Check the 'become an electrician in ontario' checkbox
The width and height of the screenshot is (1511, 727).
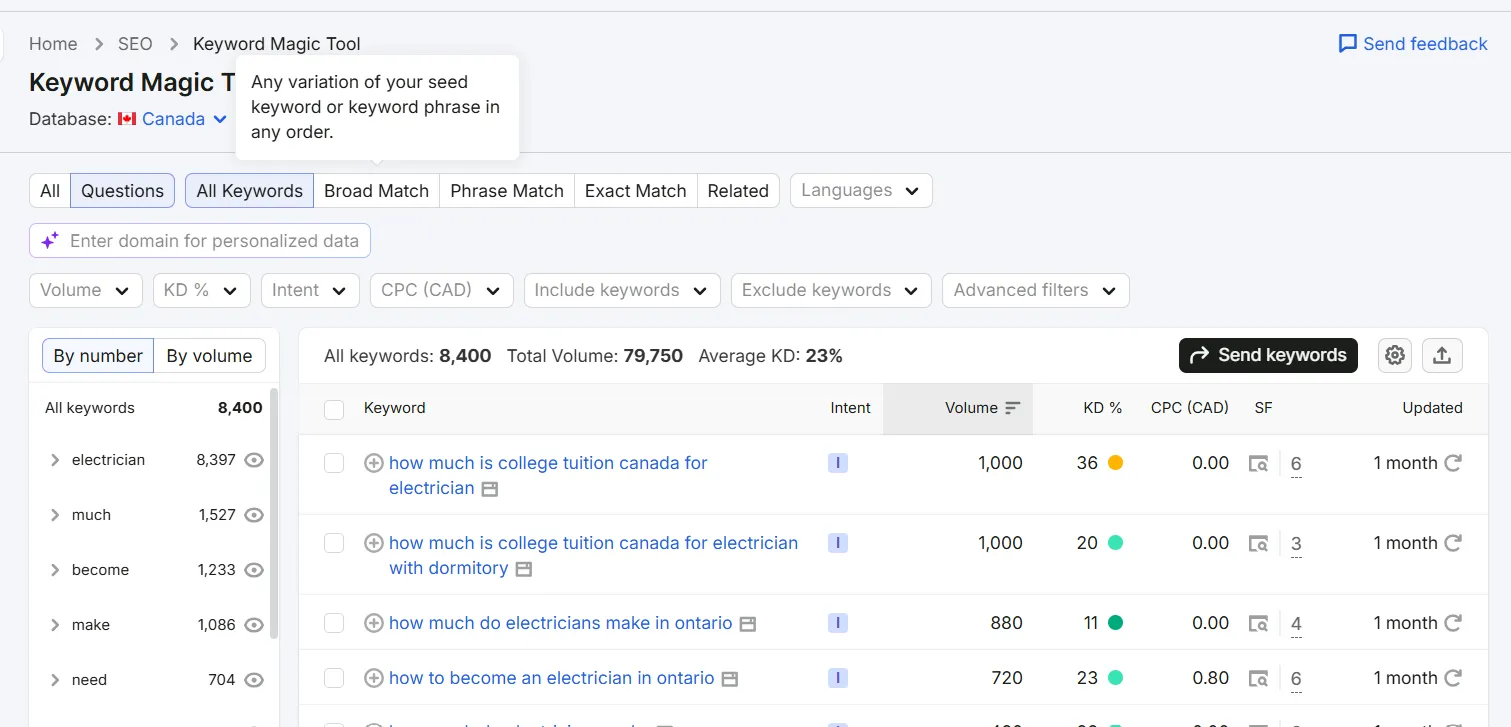click(334, 678)
